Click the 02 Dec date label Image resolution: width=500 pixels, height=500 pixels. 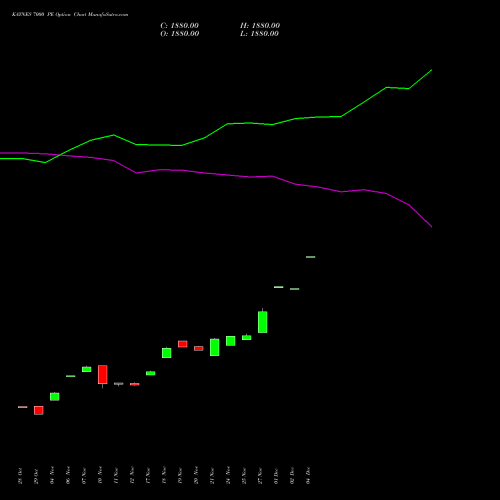pos(292,476)
